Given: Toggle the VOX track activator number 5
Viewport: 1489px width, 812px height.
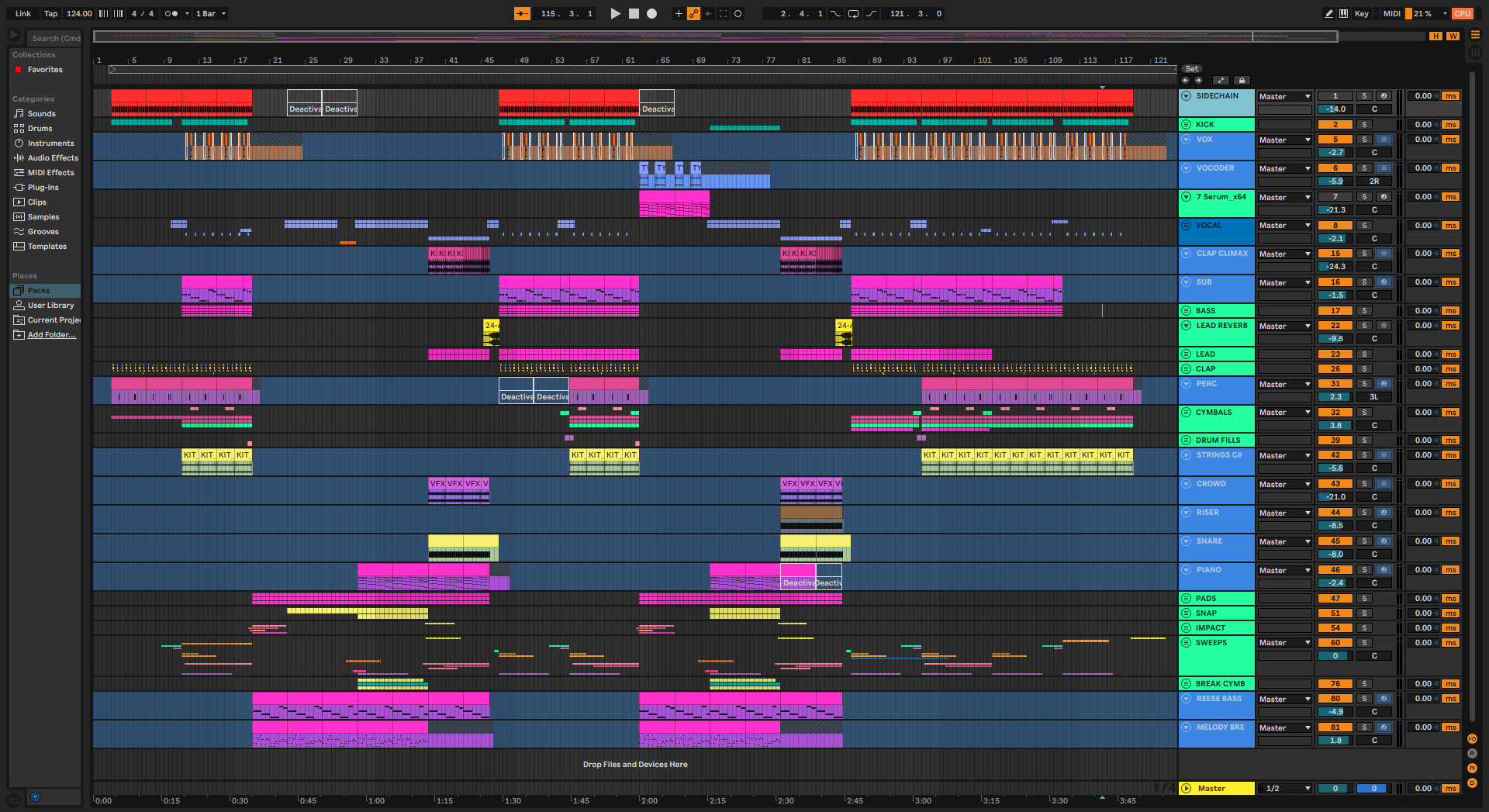Looking at the screenshot, I should [1335, 140].
